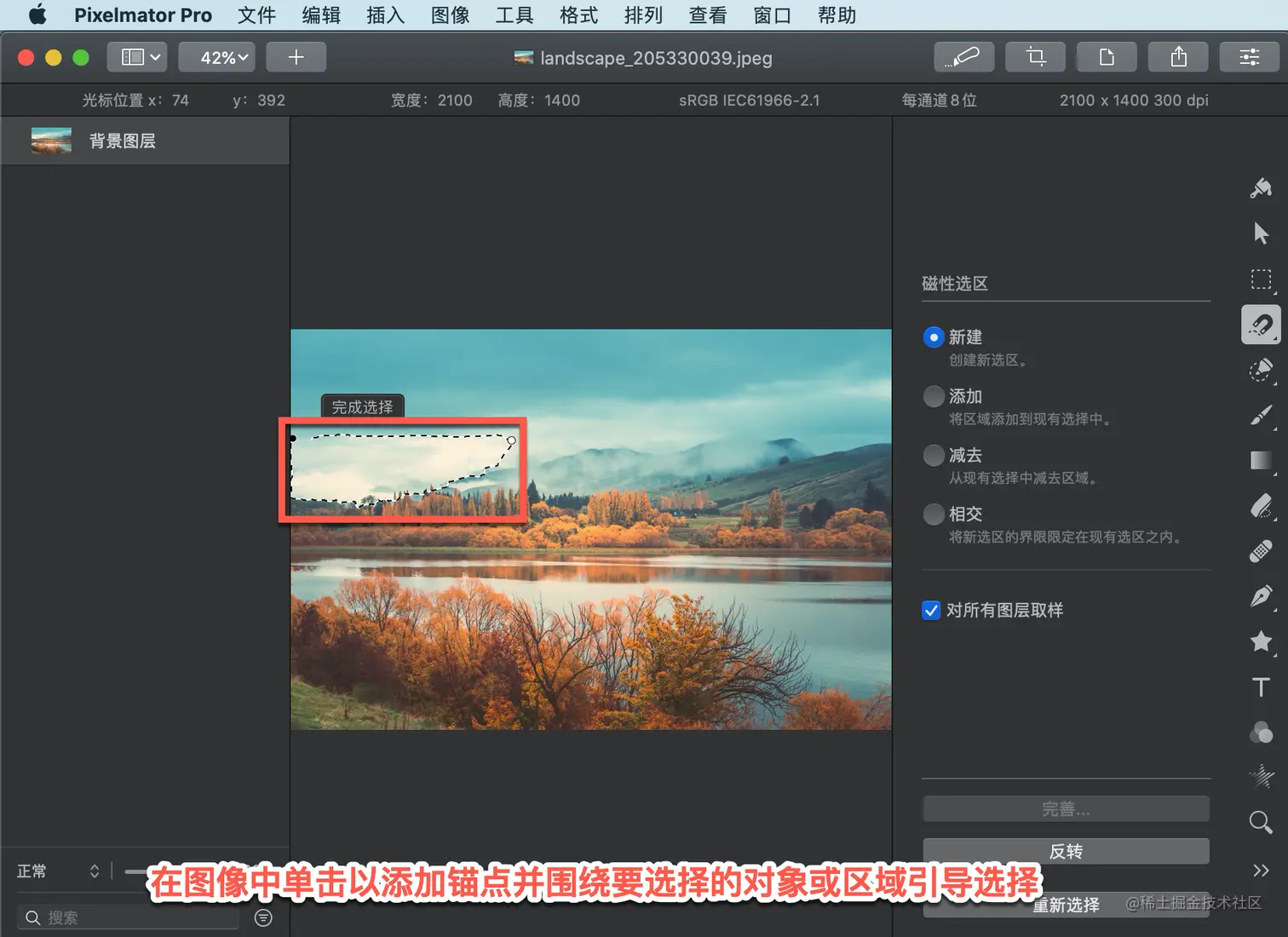Select the Quick Selection tool
The image size is (1288, 937).
[1261, 370]
